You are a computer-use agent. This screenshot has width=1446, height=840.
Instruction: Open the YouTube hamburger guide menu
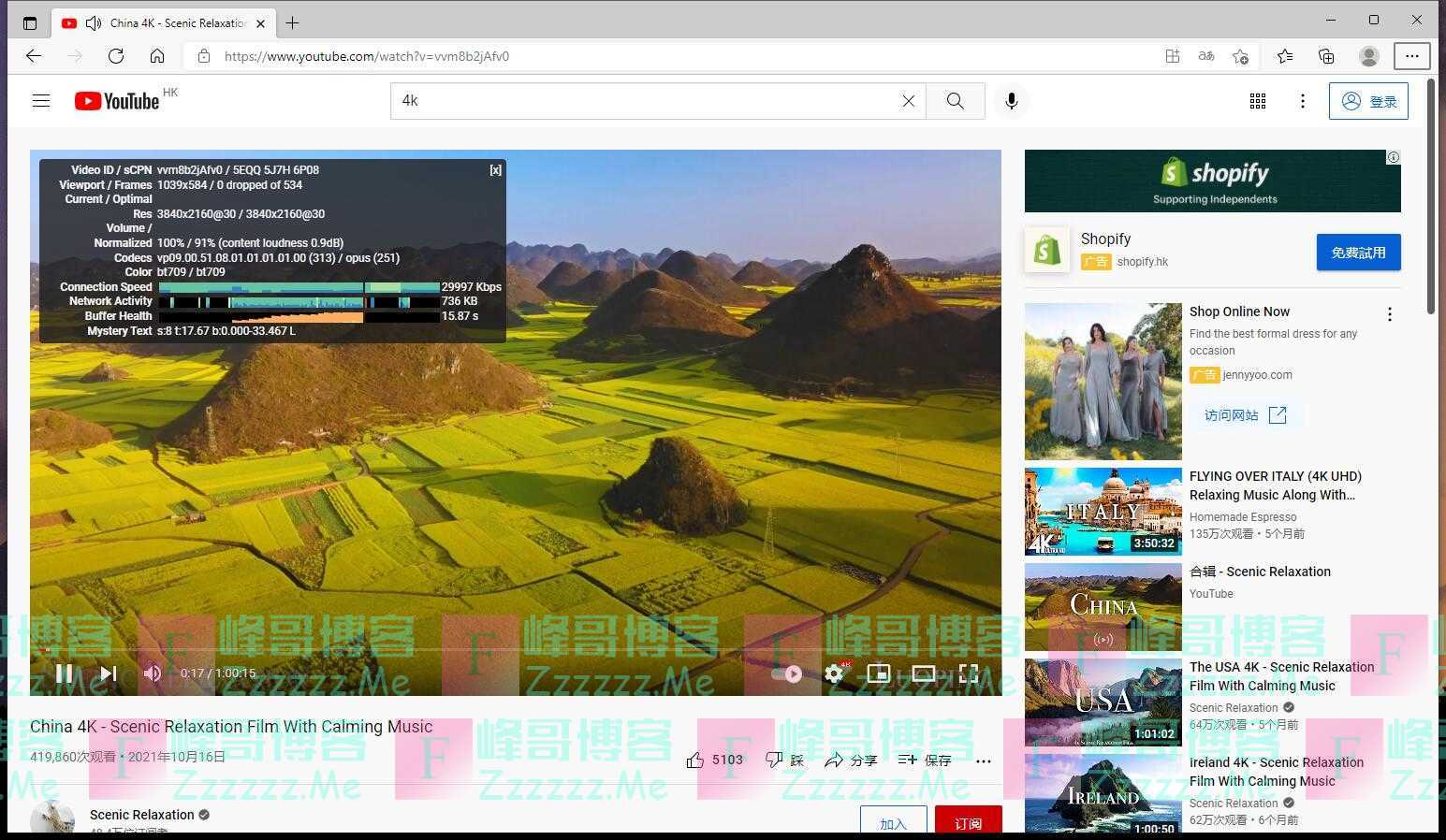pos(41,101)
